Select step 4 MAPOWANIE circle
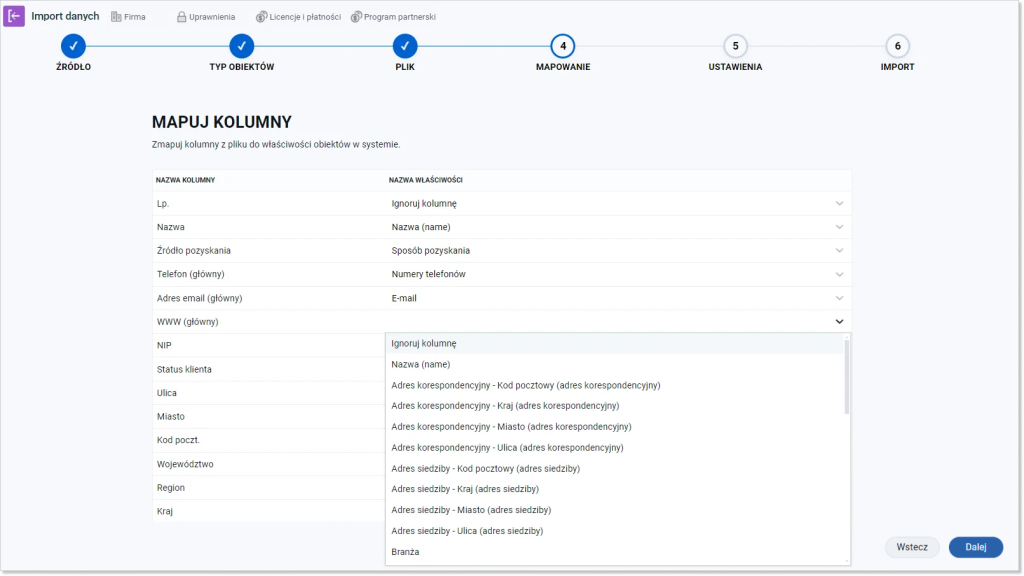The width and height of the screenshot is (1024, 576). pos(563,46)
